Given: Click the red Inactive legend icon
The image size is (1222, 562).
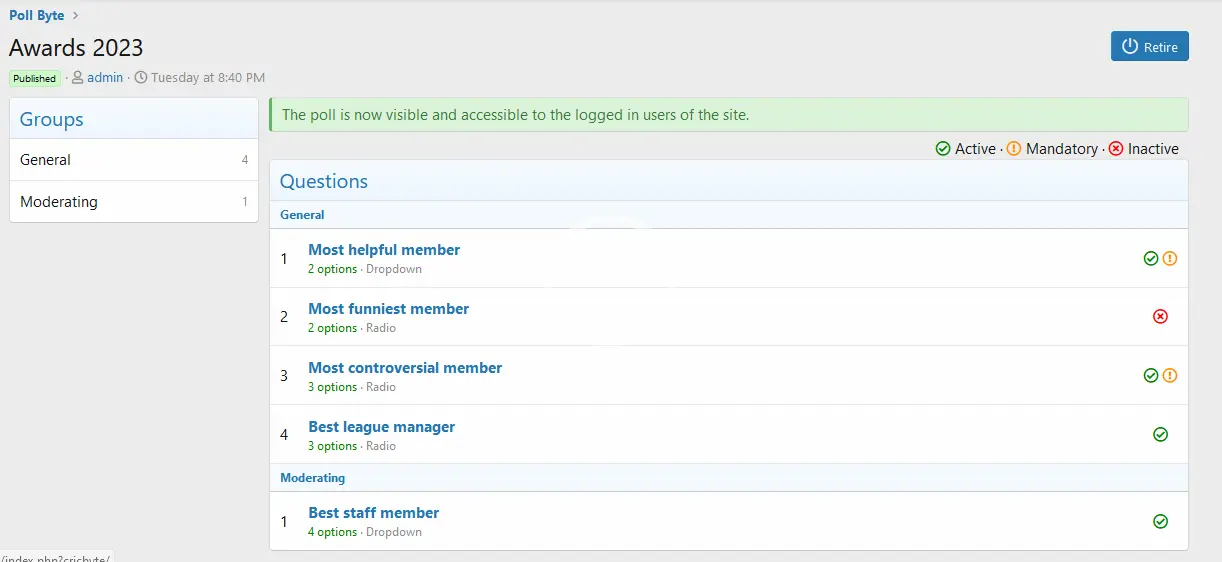Looking at the screenshot, I should (1116, 149).
